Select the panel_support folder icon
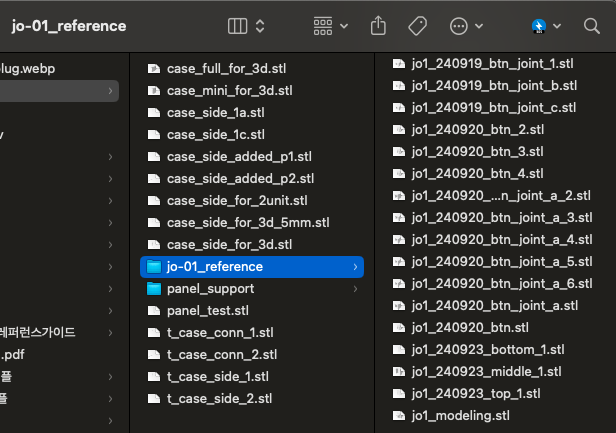616x433 pixels. tap(154, 289)
